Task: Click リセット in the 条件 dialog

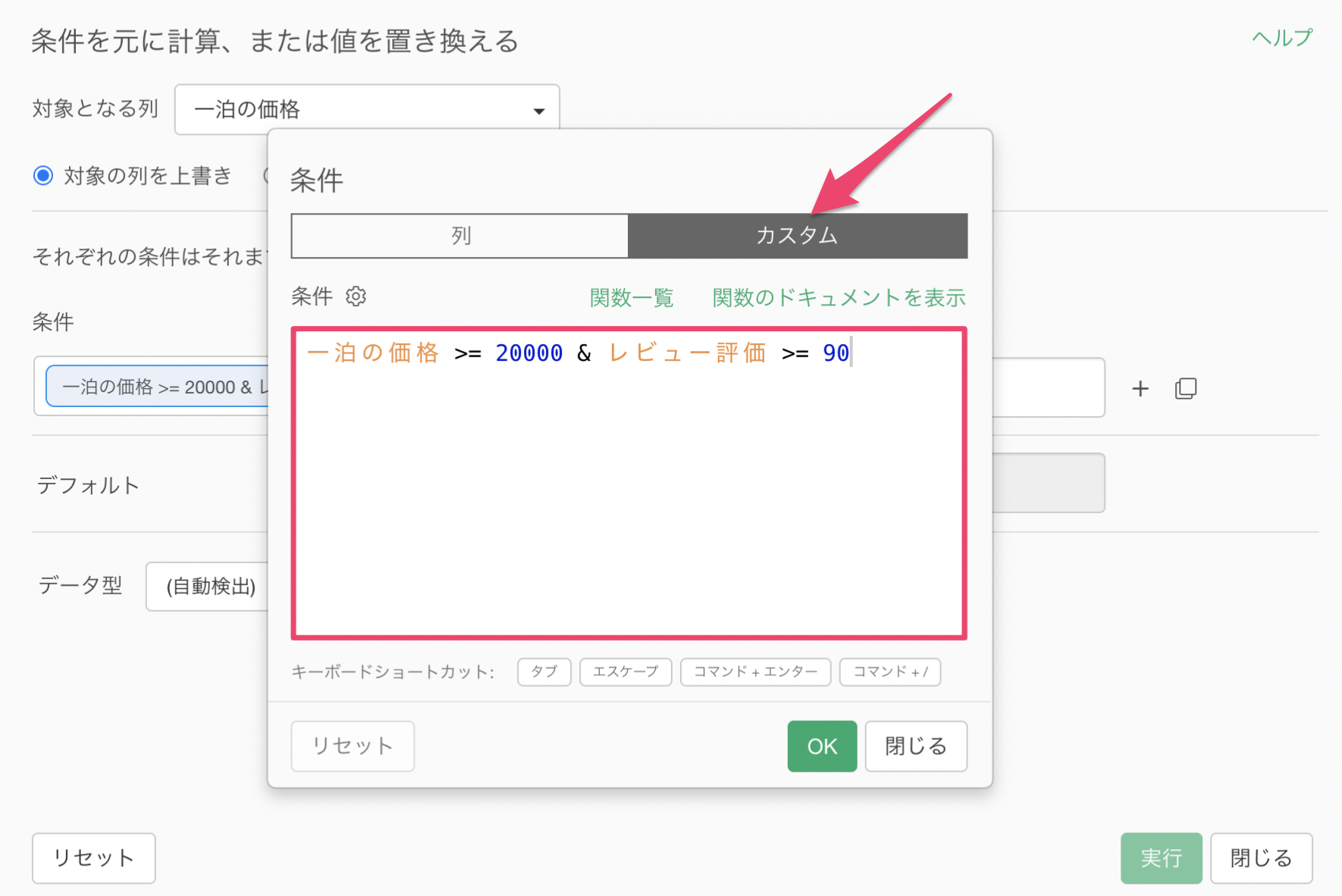Action: (x=353, y=746)
